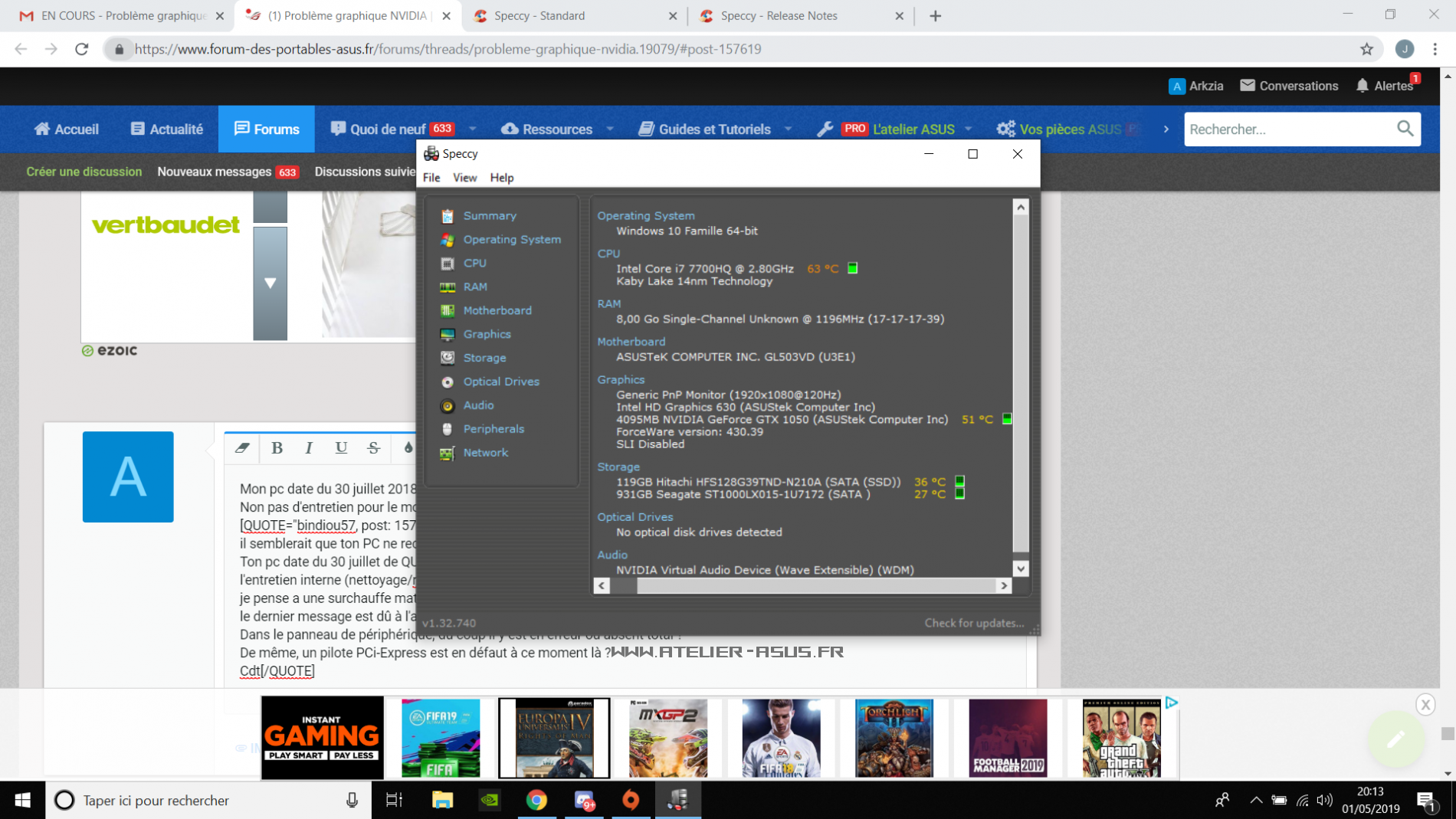Image resolution: width=1456 pixels, height=819 pixels.
Task: Click Créer une discussion link
Action: point(84,172)
